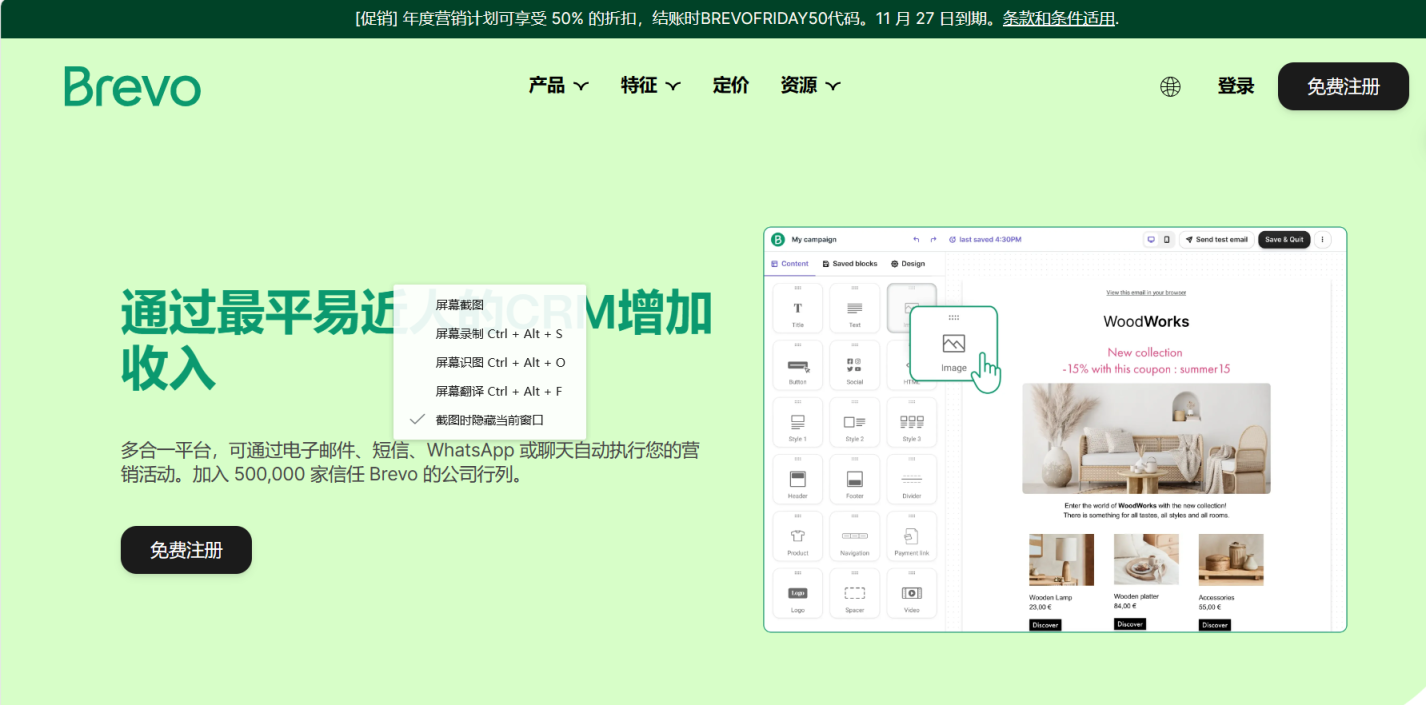Open the campaign three-dot options menu
This screenshot has width=1426, height=705.
pyautogui.click(x=1321, y=239)
